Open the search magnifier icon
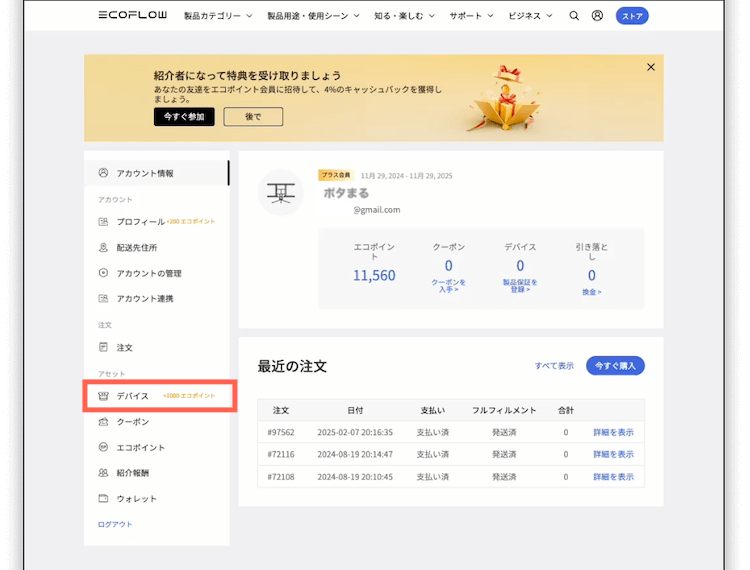This screenshot has height=570, width=750. pos(574,16)
